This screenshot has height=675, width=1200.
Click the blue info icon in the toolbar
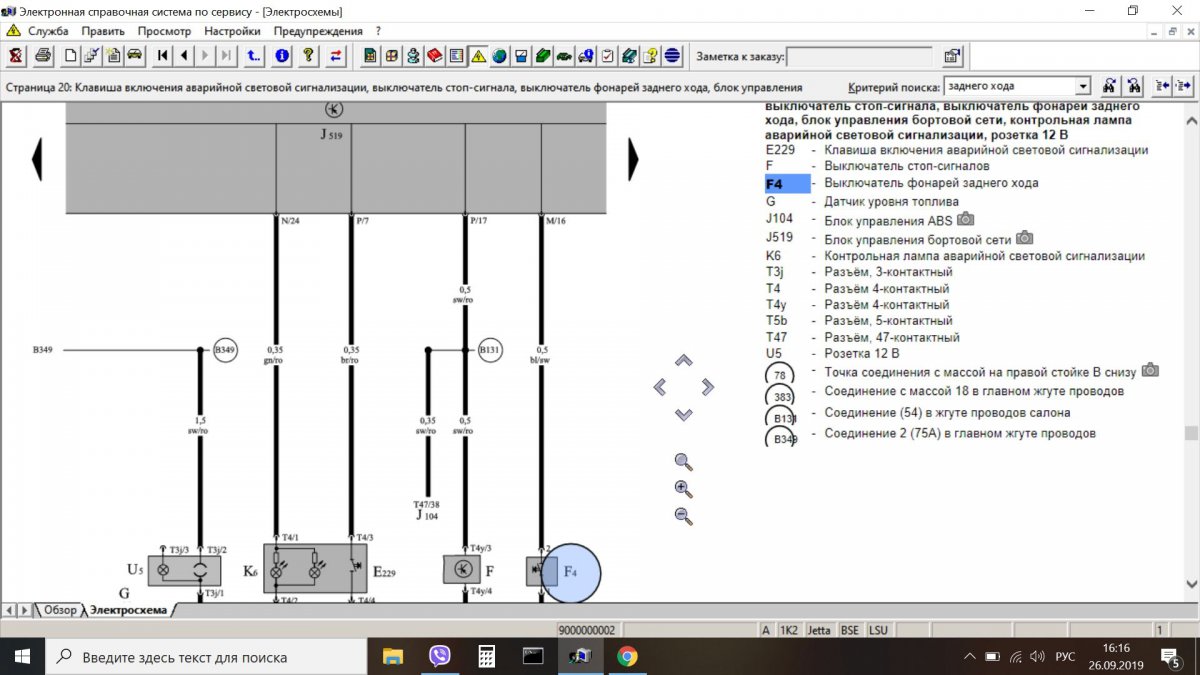pyautogui.click(x=282, y=56)
